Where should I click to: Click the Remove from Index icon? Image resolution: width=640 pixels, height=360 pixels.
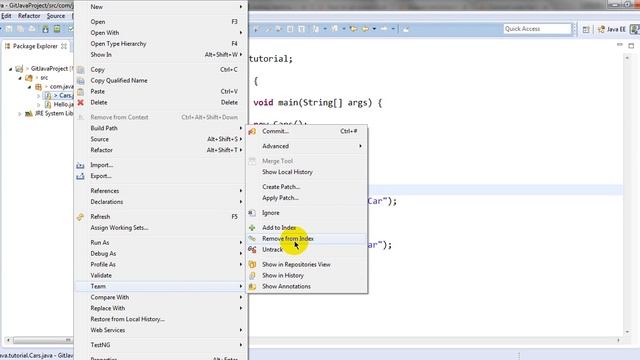(x=252, y=239)
